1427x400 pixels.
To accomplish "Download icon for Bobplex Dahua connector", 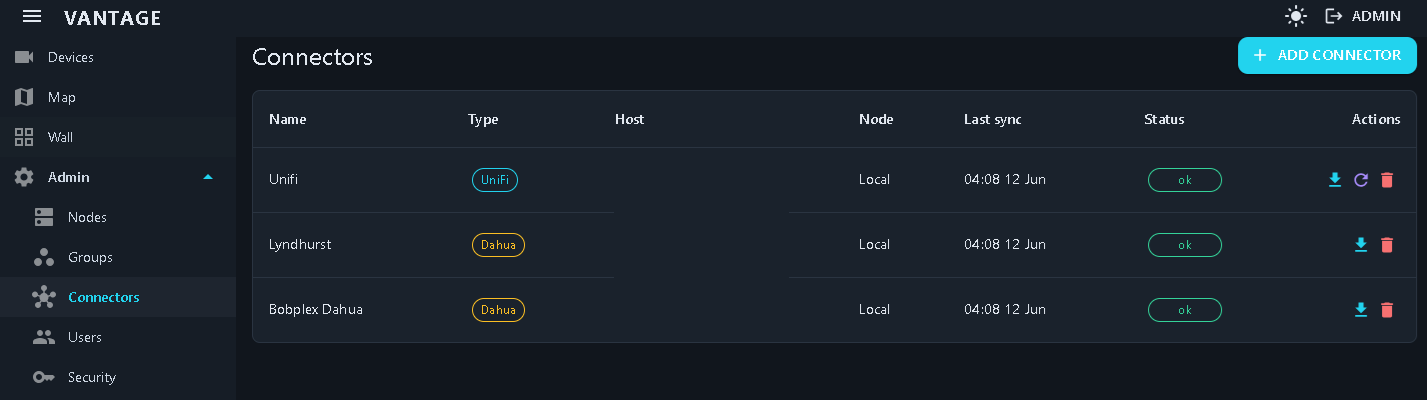I will point(1360,310).
